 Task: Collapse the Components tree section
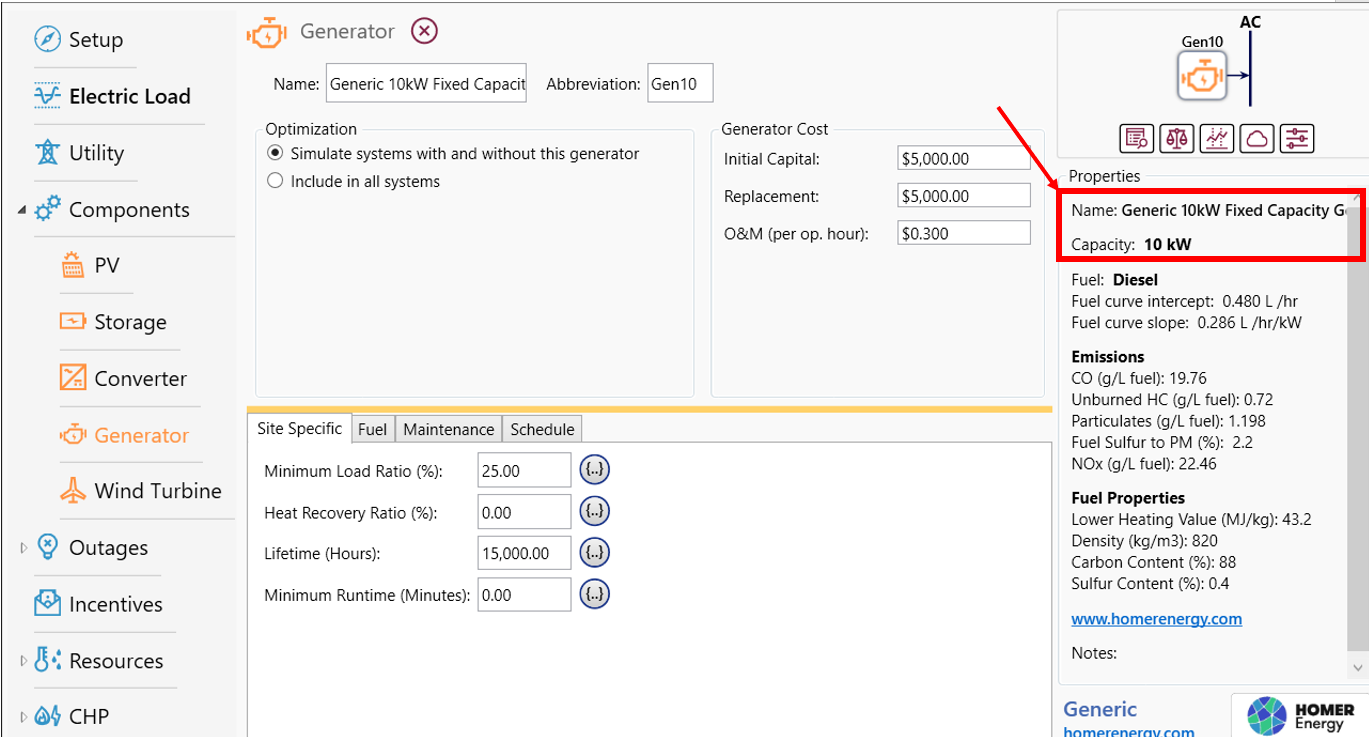22,210
